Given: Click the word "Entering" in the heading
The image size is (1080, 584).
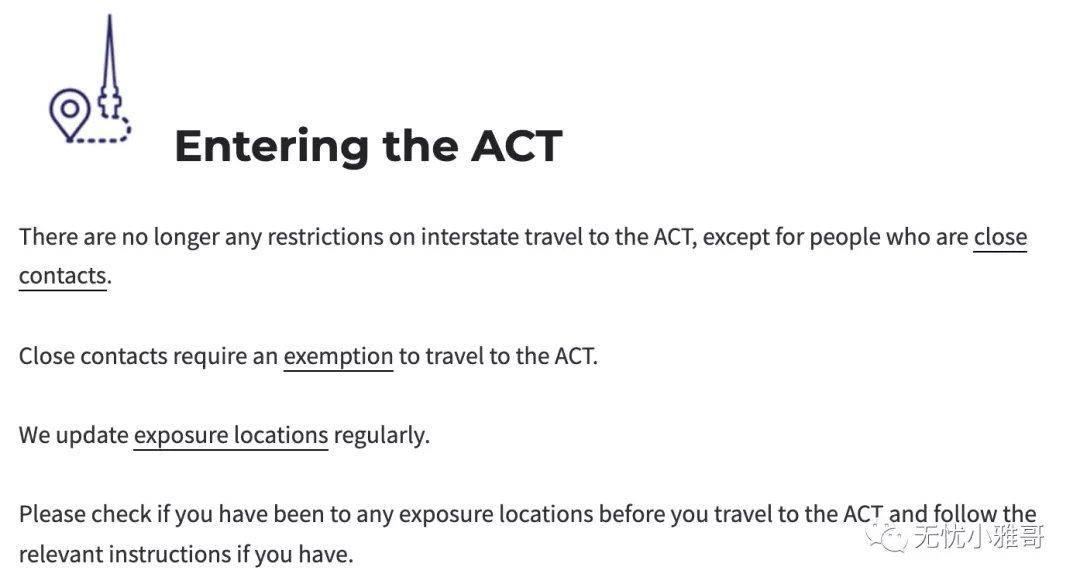Looking at the screenshot, I should coord(272,146).
